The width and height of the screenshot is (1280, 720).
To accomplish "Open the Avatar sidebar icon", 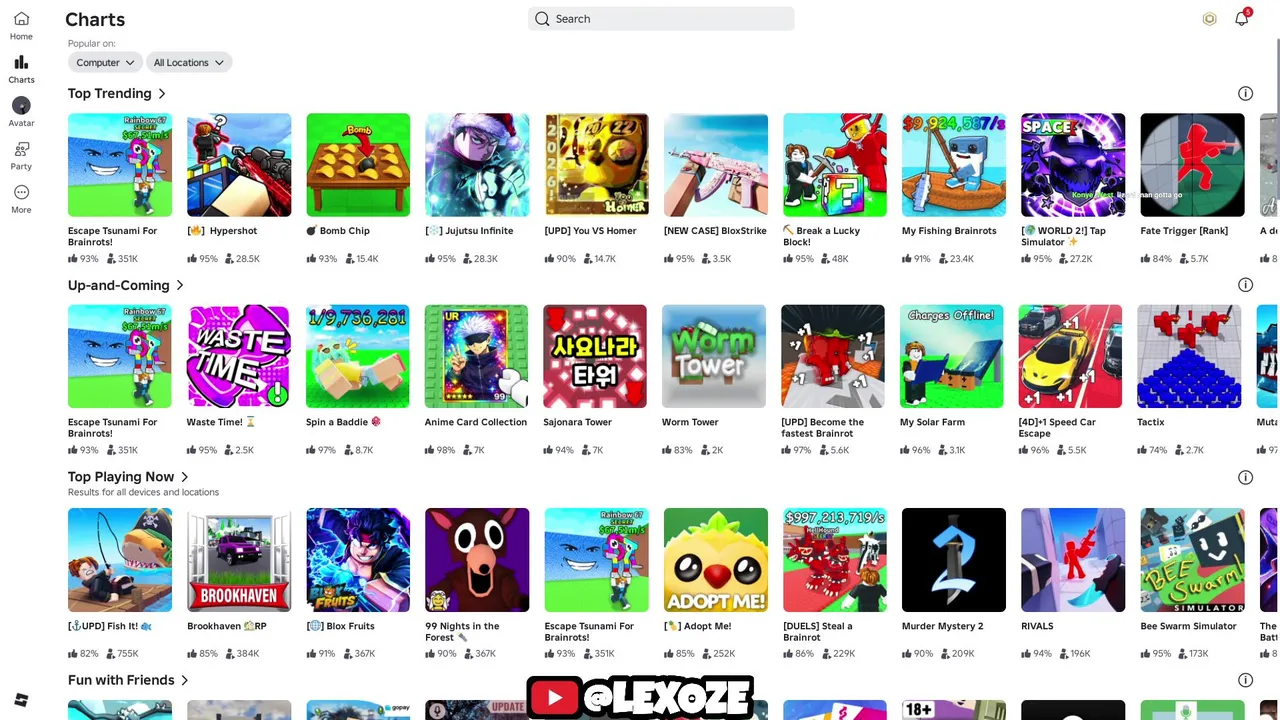I will (x=21, y=105).
